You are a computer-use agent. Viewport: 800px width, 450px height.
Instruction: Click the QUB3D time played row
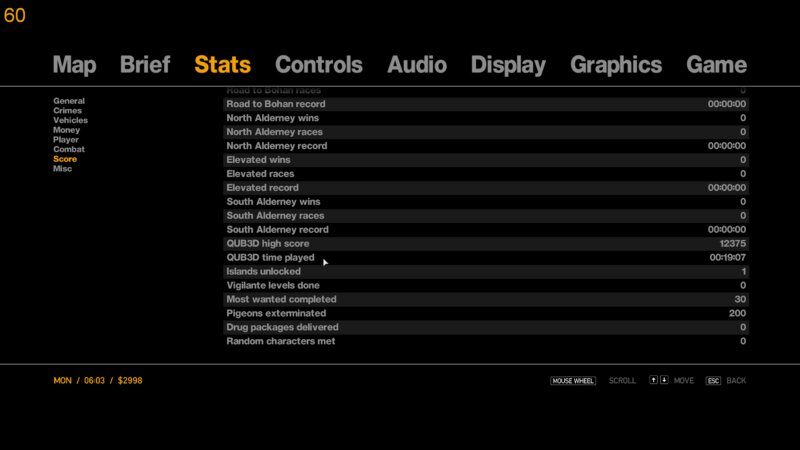(486, 258)
